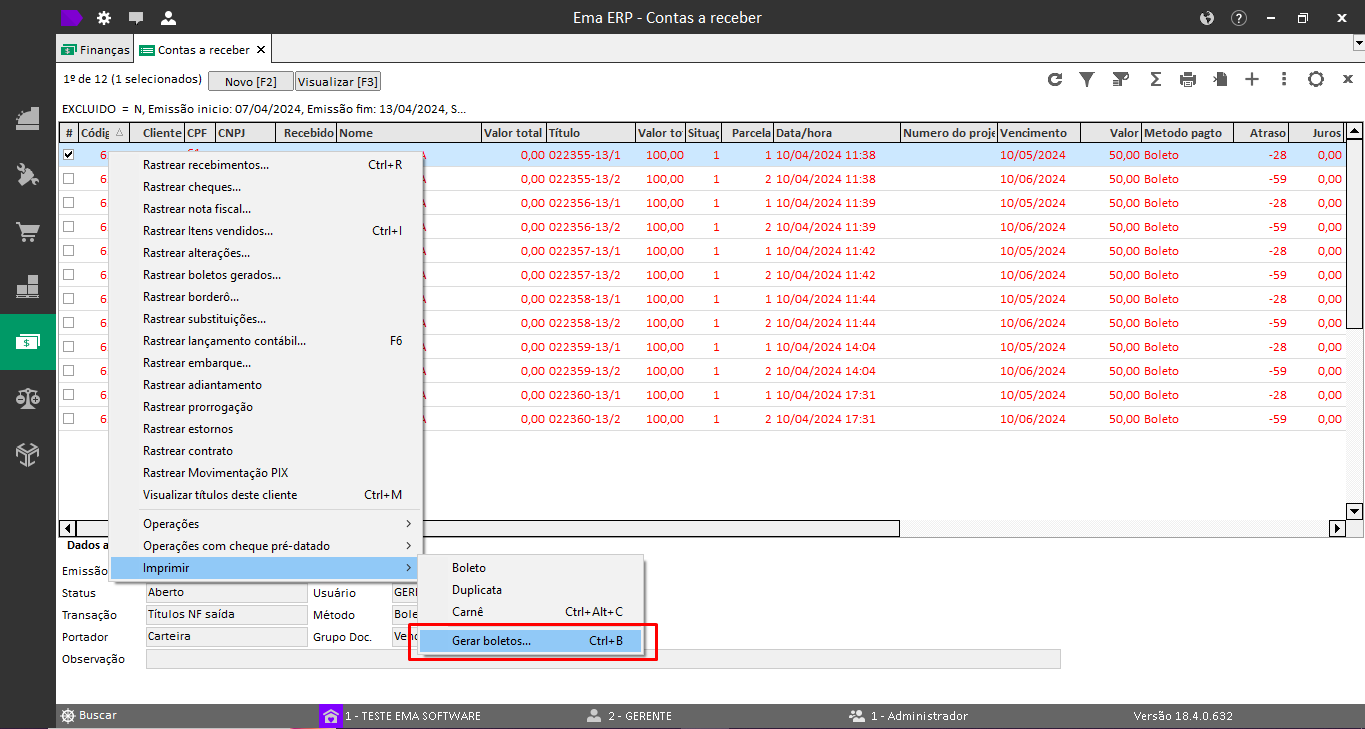
Task: Click the horizontal scrollbar thumb
Action: pos(488,528)
